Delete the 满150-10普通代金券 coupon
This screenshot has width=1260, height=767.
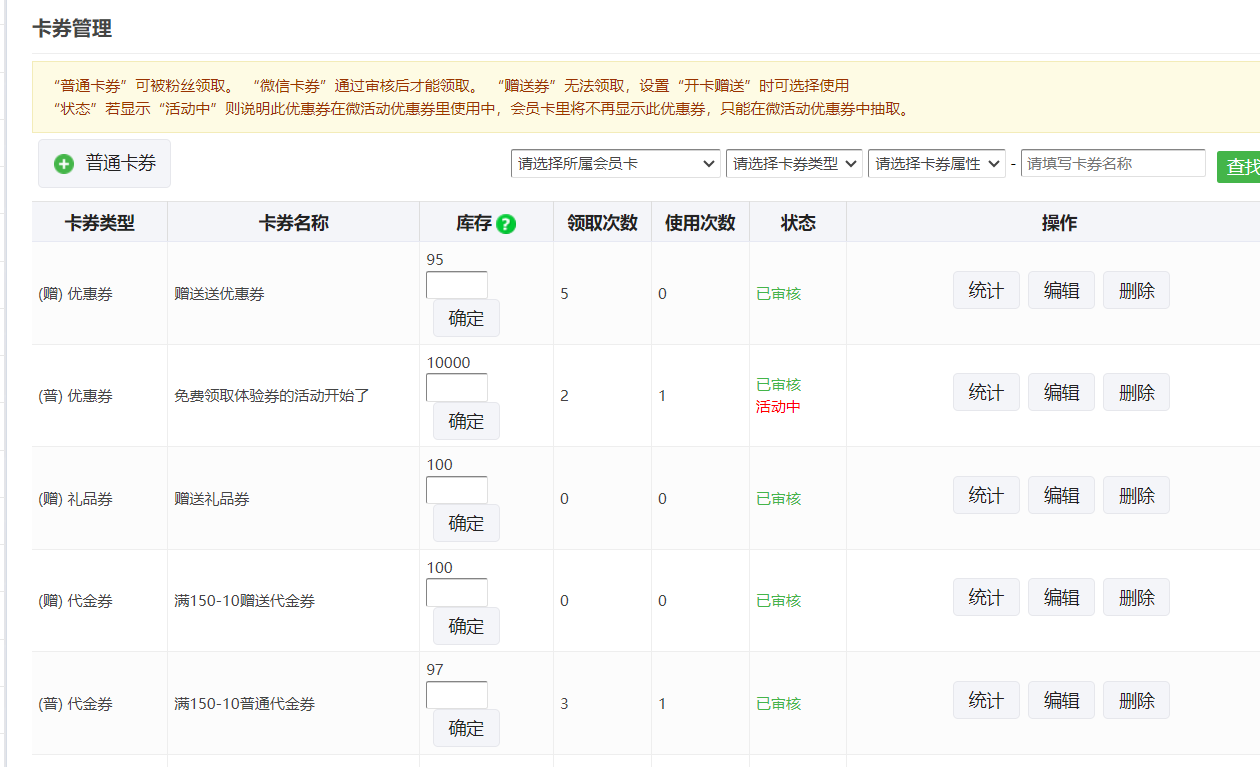1136,700
